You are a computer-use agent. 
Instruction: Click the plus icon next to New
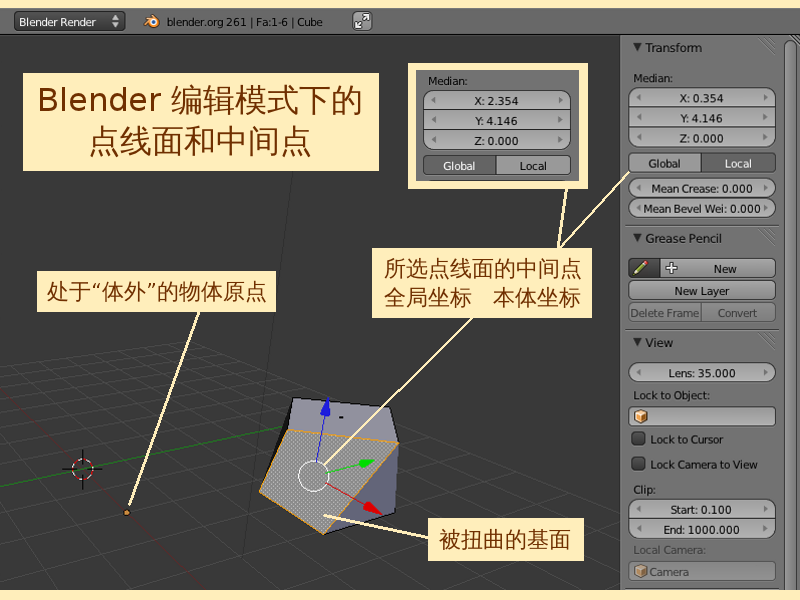coord(671,268)
